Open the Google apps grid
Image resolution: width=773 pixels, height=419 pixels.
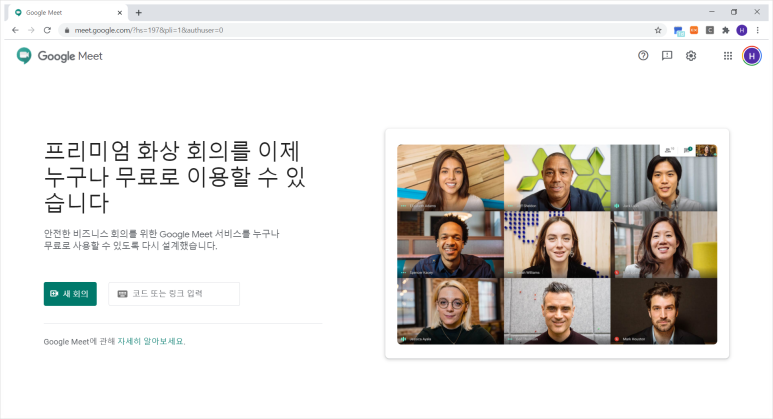[728, 56]
